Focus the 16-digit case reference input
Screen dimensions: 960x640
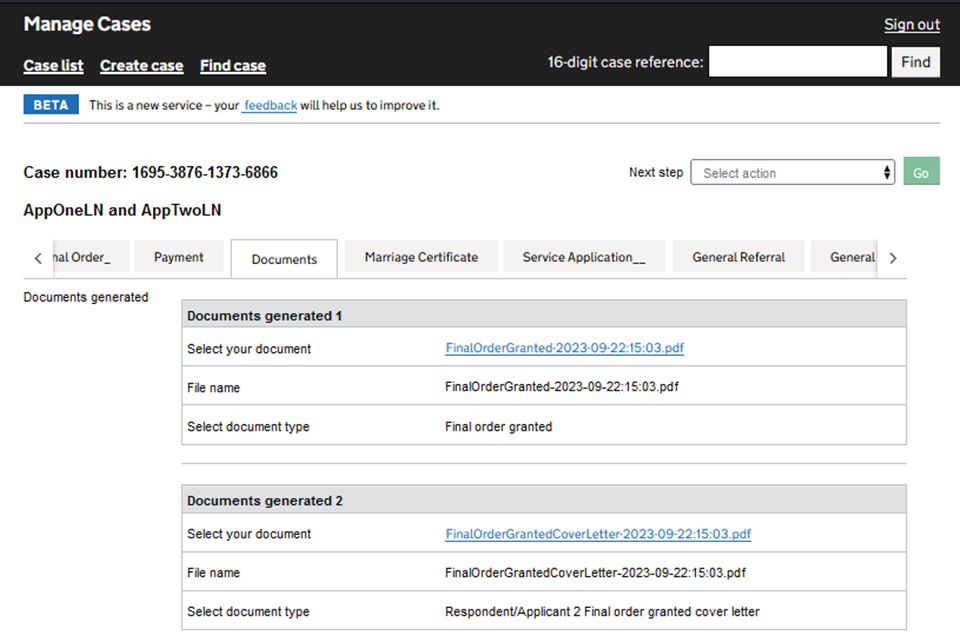(797, 62)
